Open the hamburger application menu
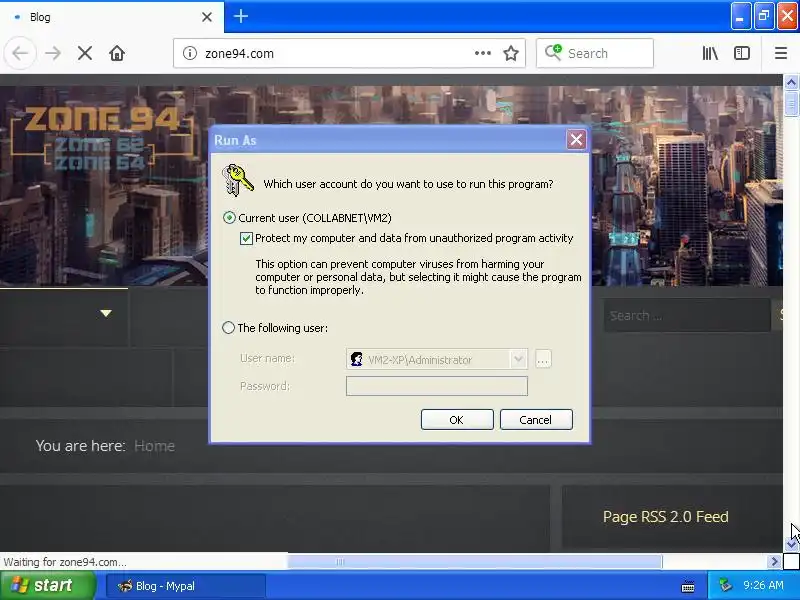The height and width of the screenshot is (600, 800). point(781,53)
